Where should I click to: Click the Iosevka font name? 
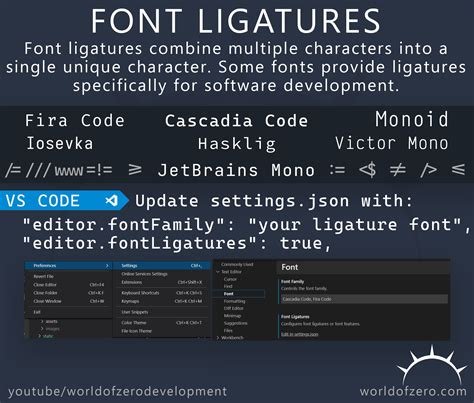[60, 143]
